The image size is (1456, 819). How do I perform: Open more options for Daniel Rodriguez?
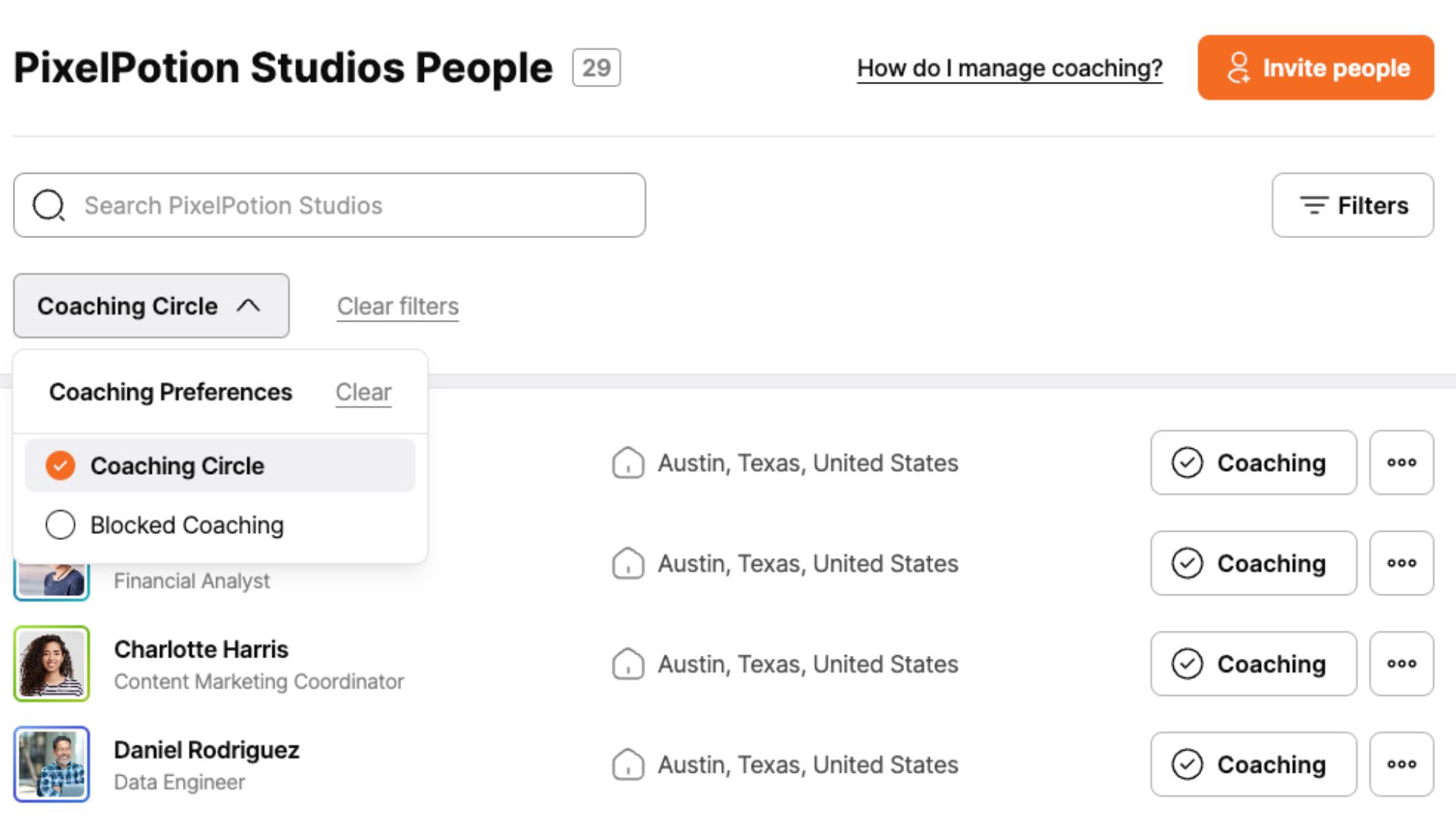point(1401,764)
